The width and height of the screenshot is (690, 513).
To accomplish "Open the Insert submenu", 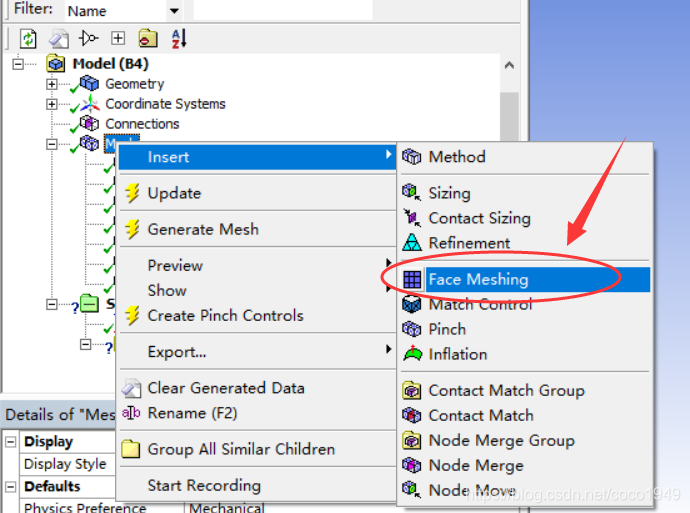I will (x=257, y=157).
